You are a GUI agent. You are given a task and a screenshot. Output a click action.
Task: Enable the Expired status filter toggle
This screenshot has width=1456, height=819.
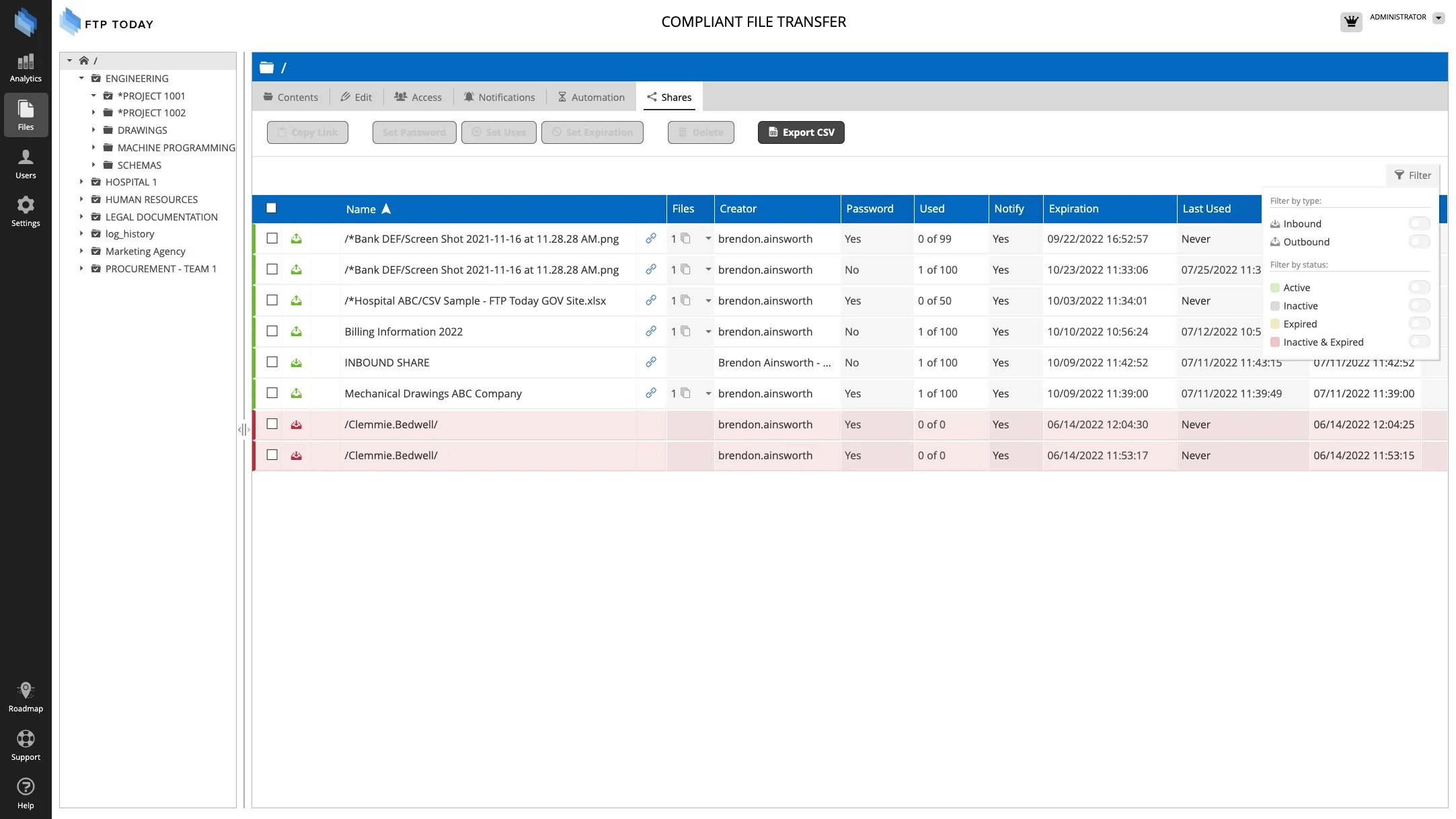coord(1419,323)
